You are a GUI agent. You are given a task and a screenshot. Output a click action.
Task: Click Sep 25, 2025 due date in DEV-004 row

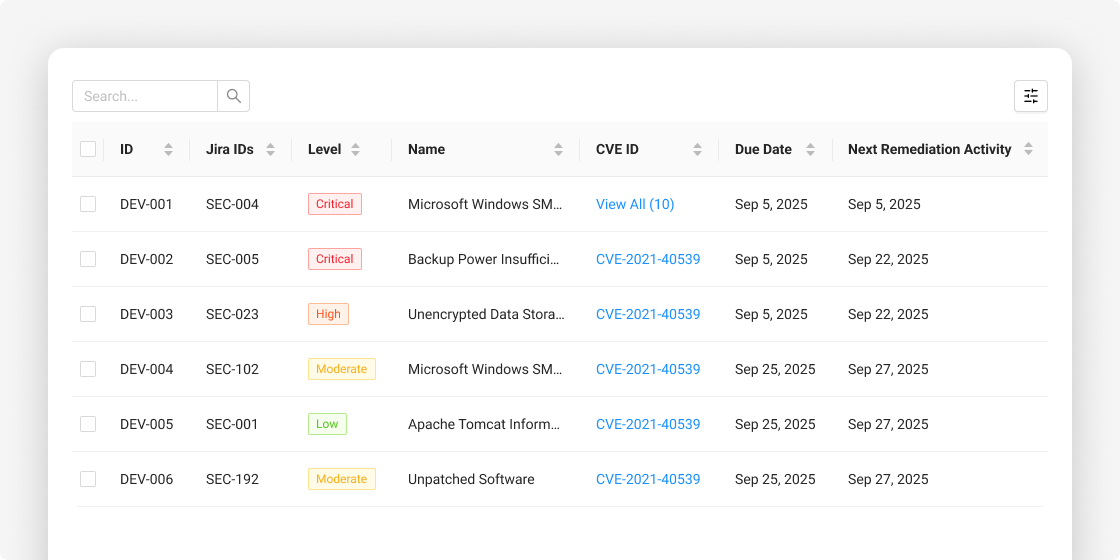(775, 369)
